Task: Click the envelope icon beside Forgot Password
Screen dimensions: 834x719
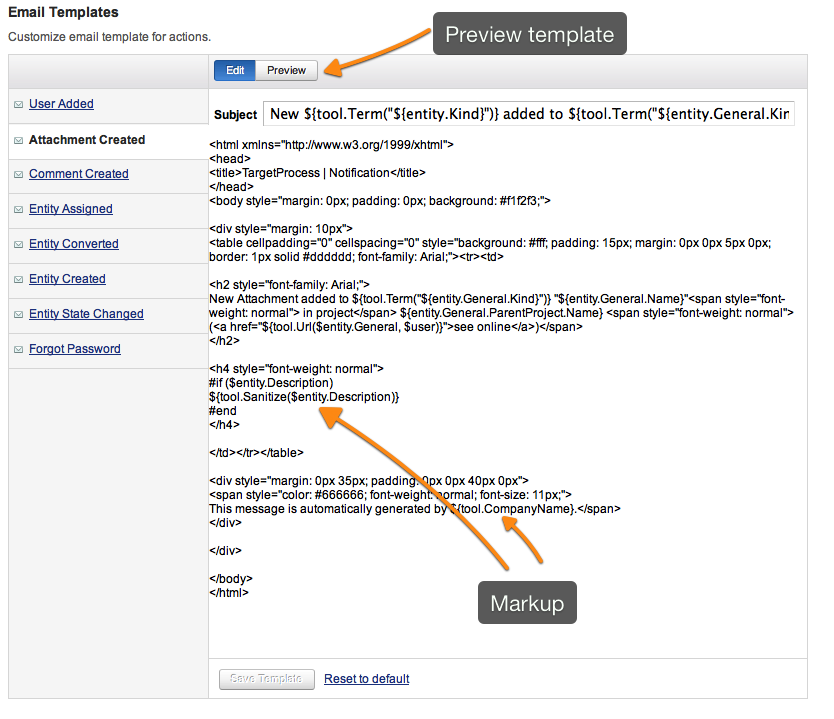Action: pos(17,349)
